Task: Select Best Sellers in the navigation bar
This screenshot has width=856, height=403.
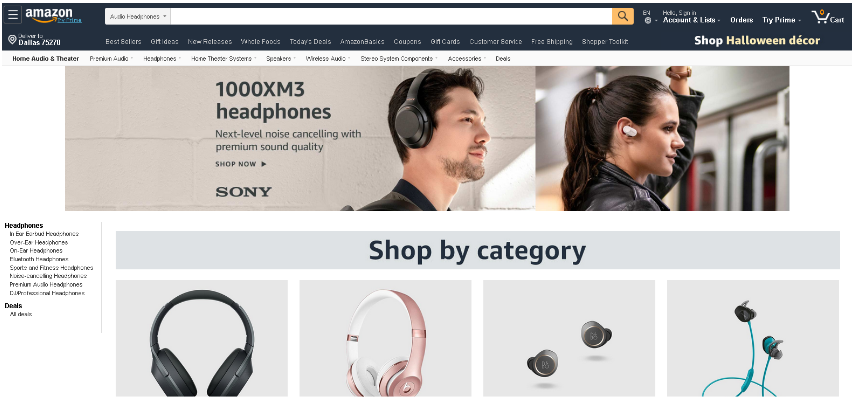Action: 123,42
